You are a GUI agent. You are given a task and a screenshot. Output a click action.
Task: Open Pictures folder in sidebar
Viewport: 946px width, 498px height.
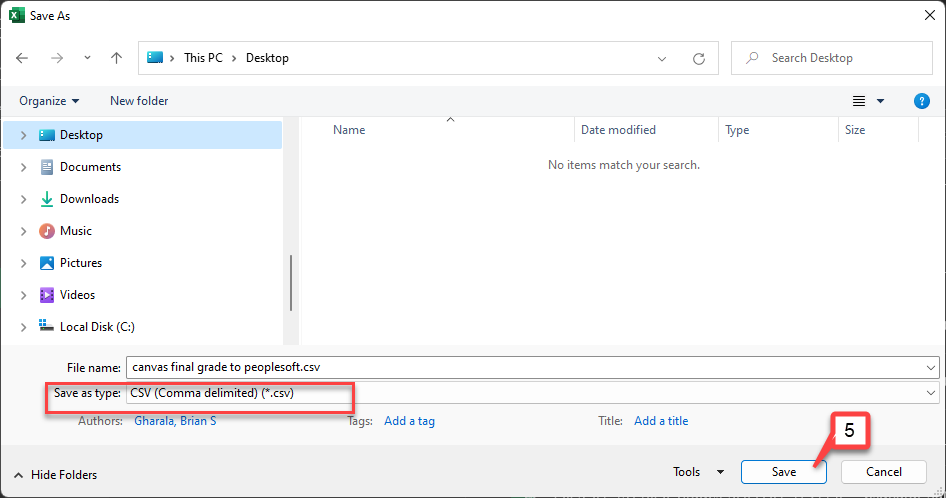click(x=81, y=263)
